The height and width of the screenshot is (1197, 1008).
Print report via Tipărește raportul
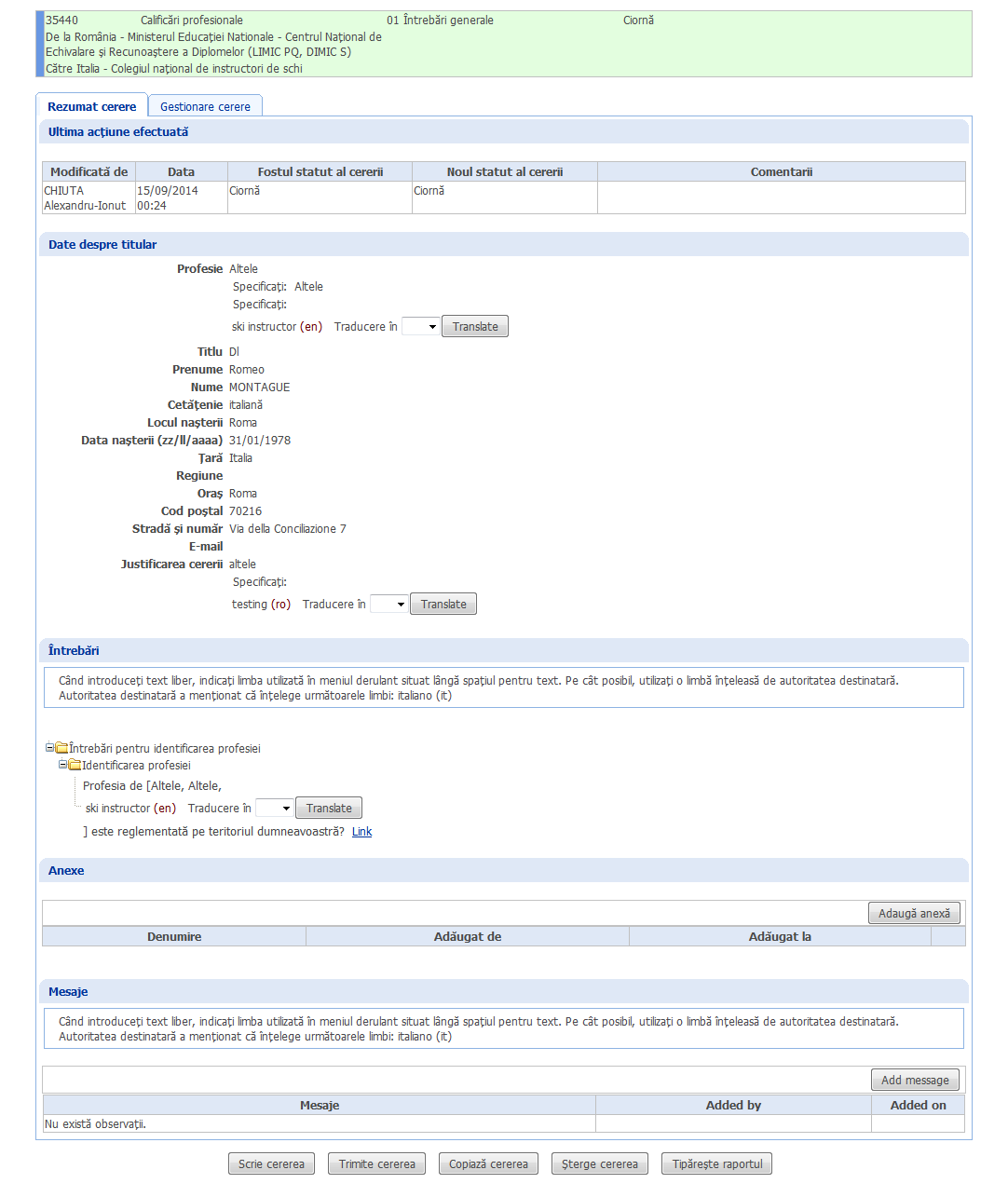pos(716,1164)
